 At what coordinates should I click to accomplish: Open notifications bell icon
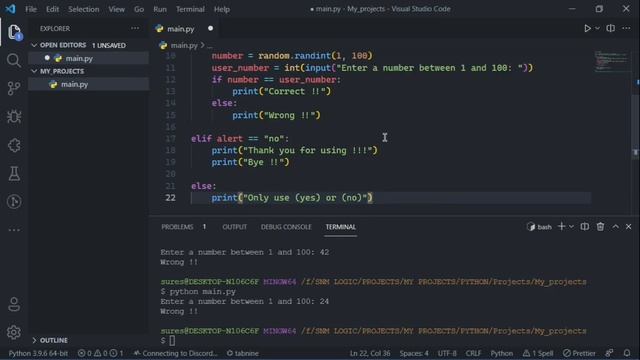click(627, 353)
